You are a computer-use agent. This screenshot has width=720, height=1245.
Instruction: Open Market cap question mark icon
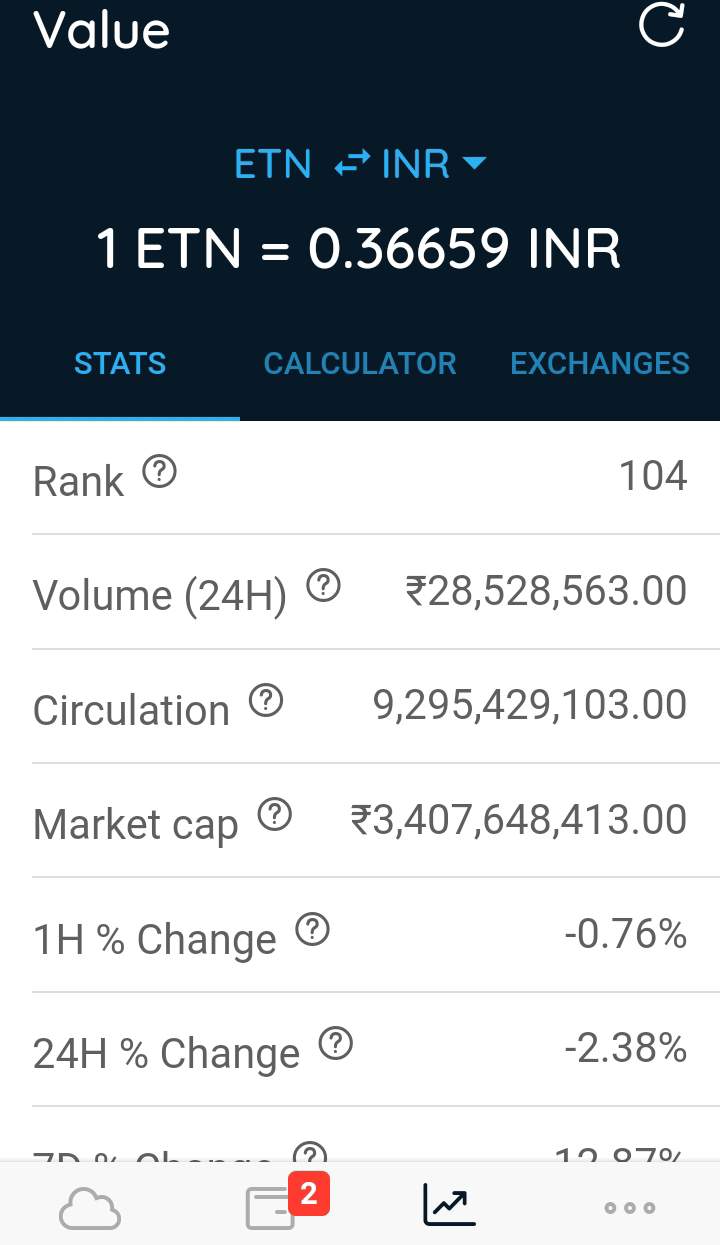274,816
